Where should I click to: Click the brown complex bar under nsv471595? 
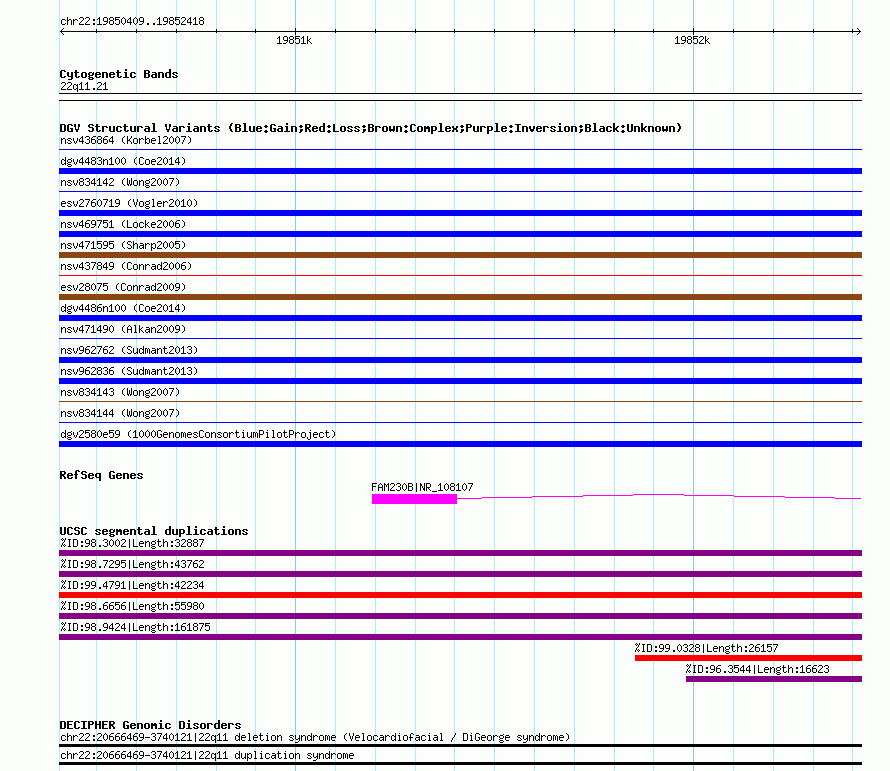point(460,255)
